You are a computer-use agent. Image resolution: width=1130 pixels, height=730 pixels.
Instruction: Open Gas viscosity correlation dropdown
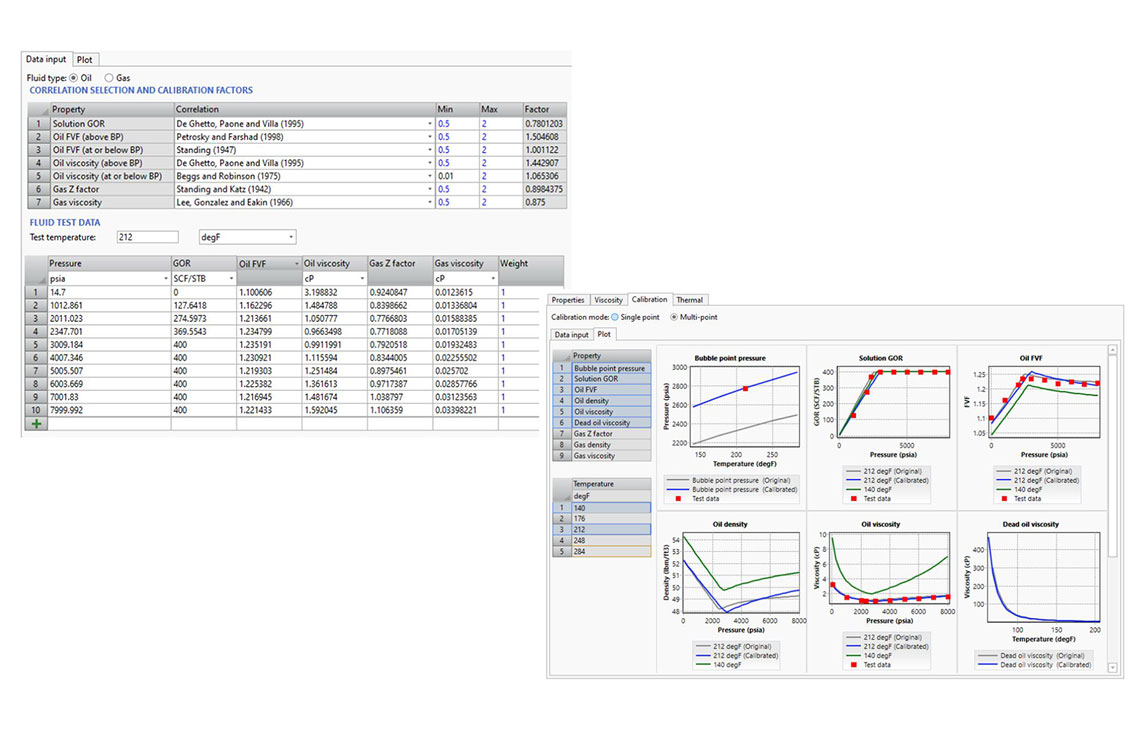click(x=432, y=202)
